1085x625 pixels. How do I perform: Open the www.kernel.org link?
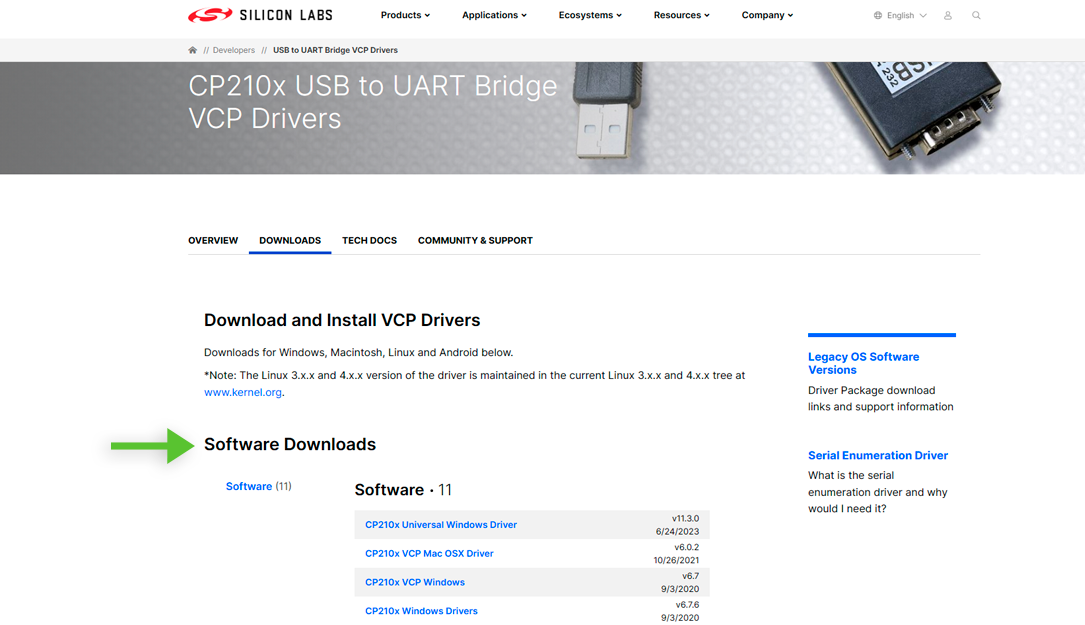(x=243, y=392)
